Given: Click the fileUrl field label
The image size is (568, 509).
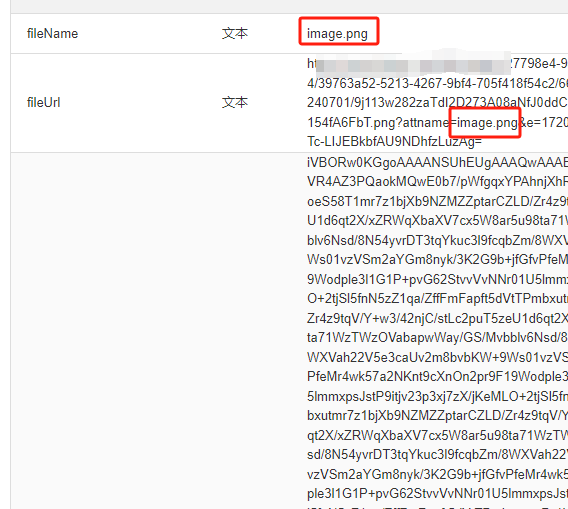Looking at the screenshot, I should pos(43,103).
